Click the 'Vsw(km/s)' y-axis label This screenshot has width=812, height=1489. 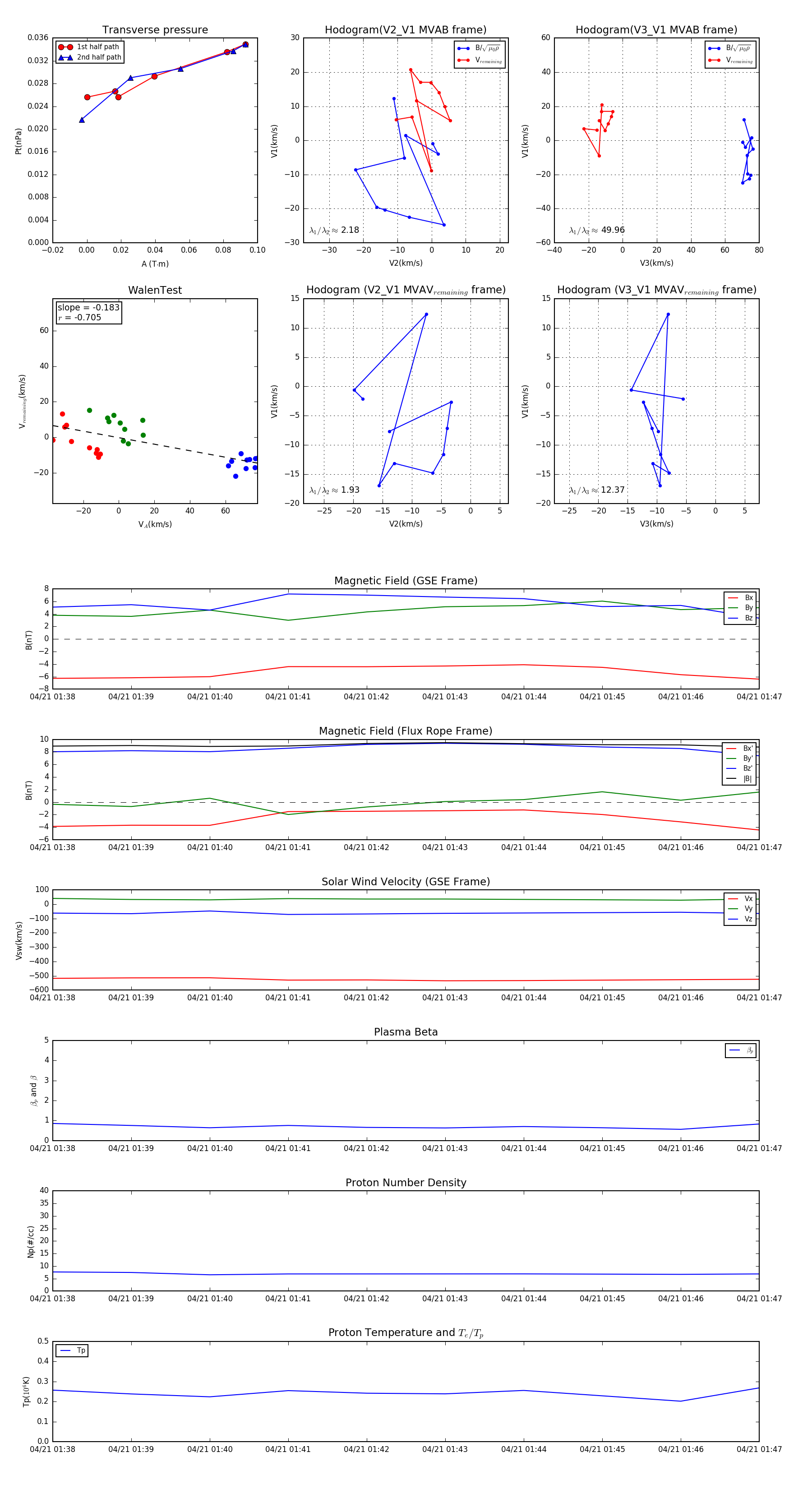point(19,940)
